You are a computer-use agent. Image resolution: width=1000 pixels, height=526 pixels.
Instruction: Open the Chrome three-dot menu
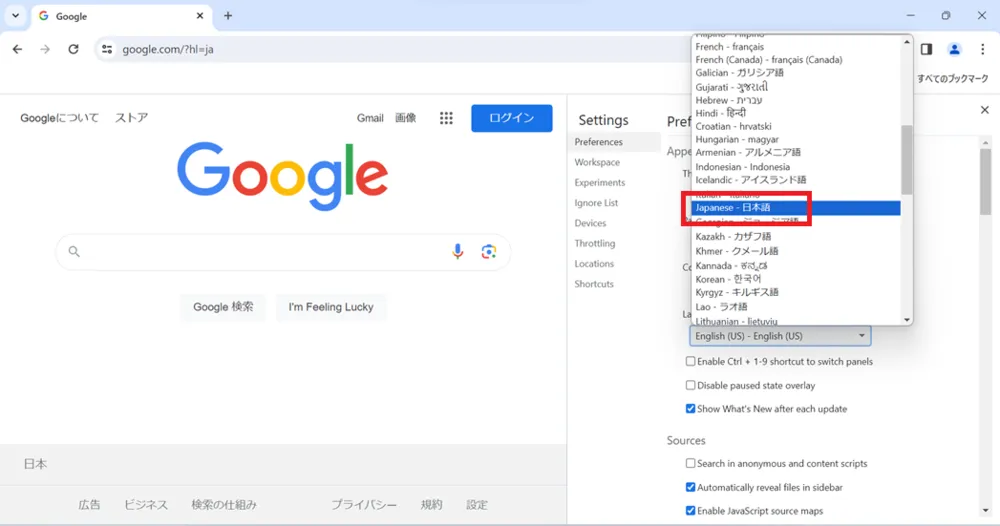(982, 49)
